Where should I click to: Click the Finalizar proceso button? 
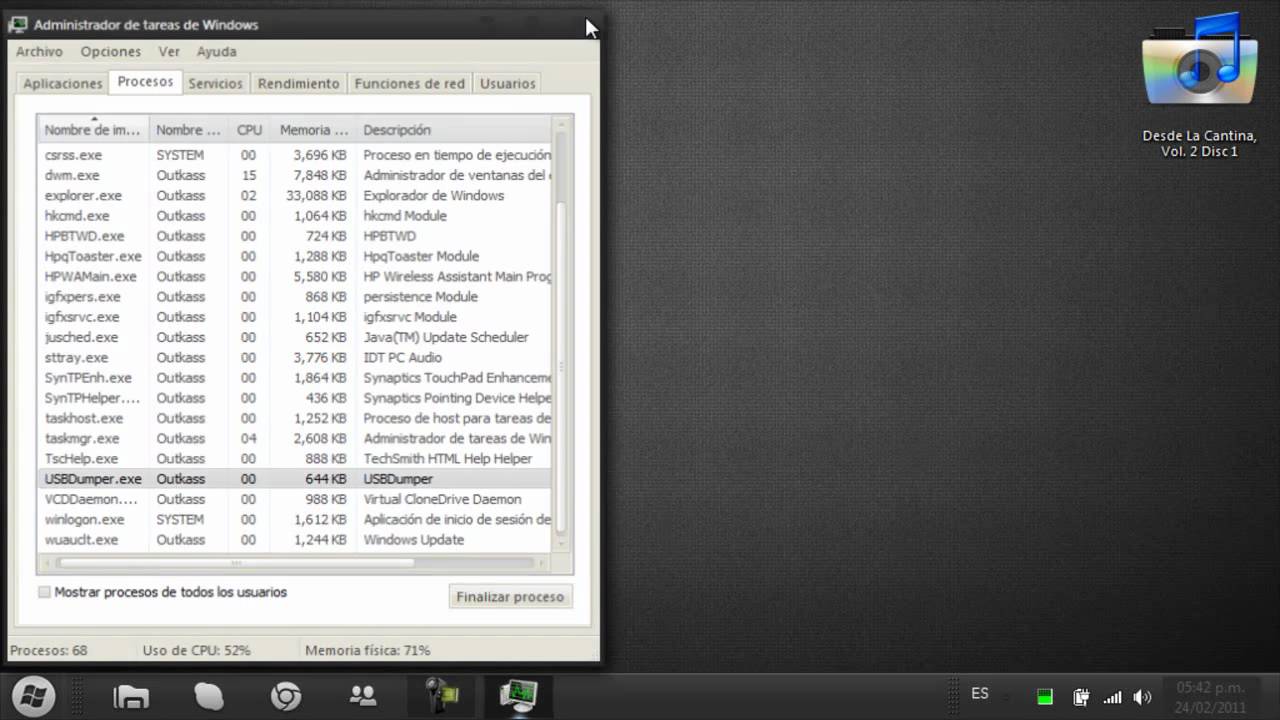pos(510,597)
